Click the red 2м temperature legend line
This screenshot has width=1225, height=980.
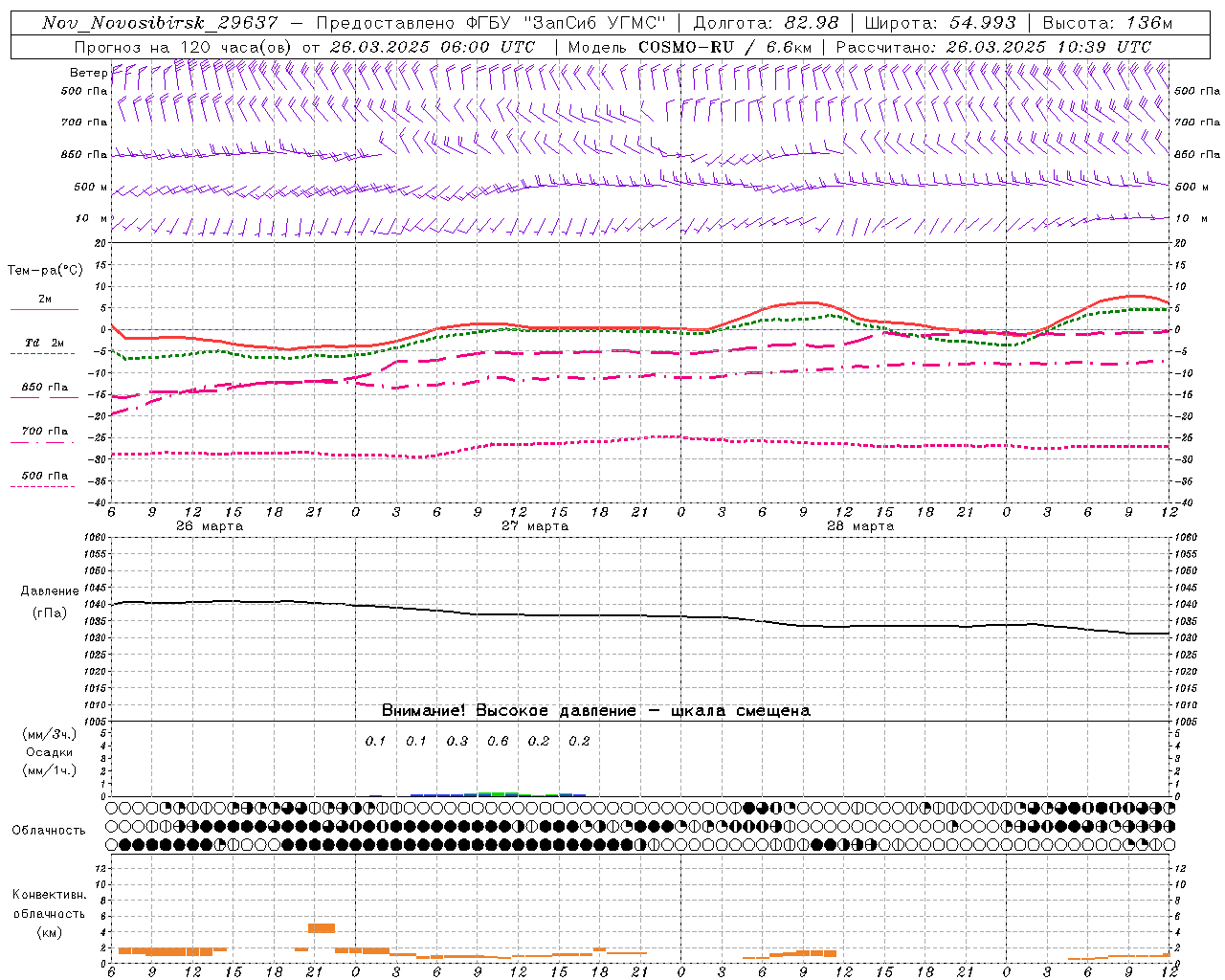coord(44,310)
